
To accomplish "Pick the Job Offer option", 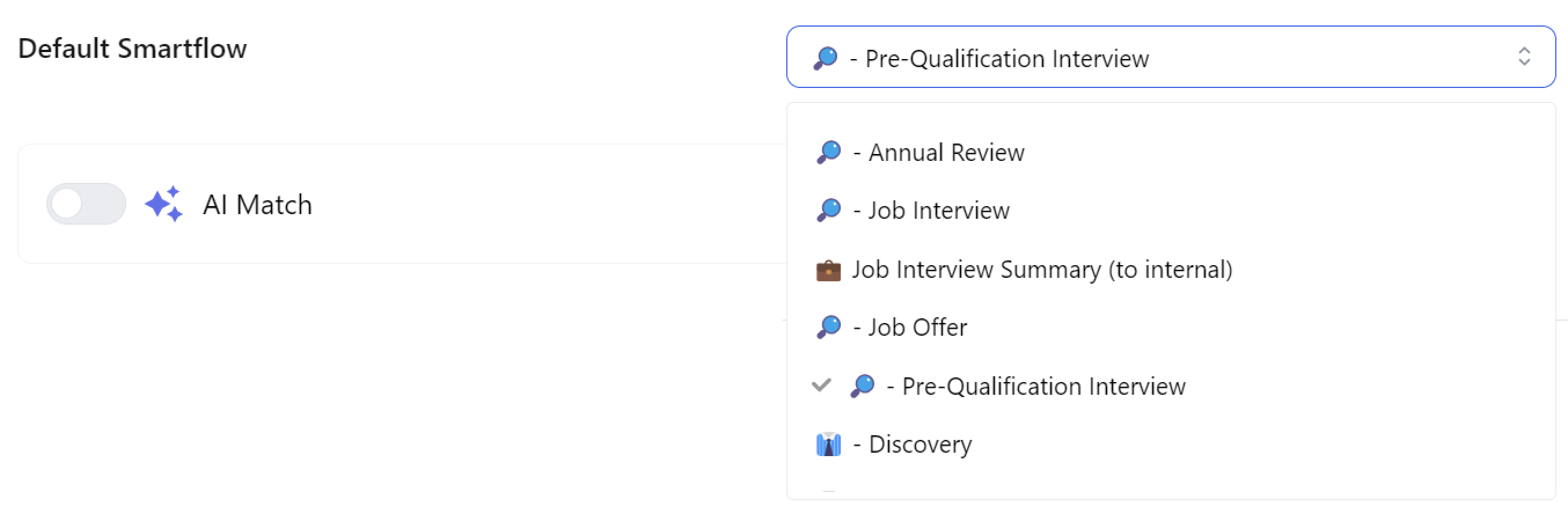I will (x=917, y=327).
